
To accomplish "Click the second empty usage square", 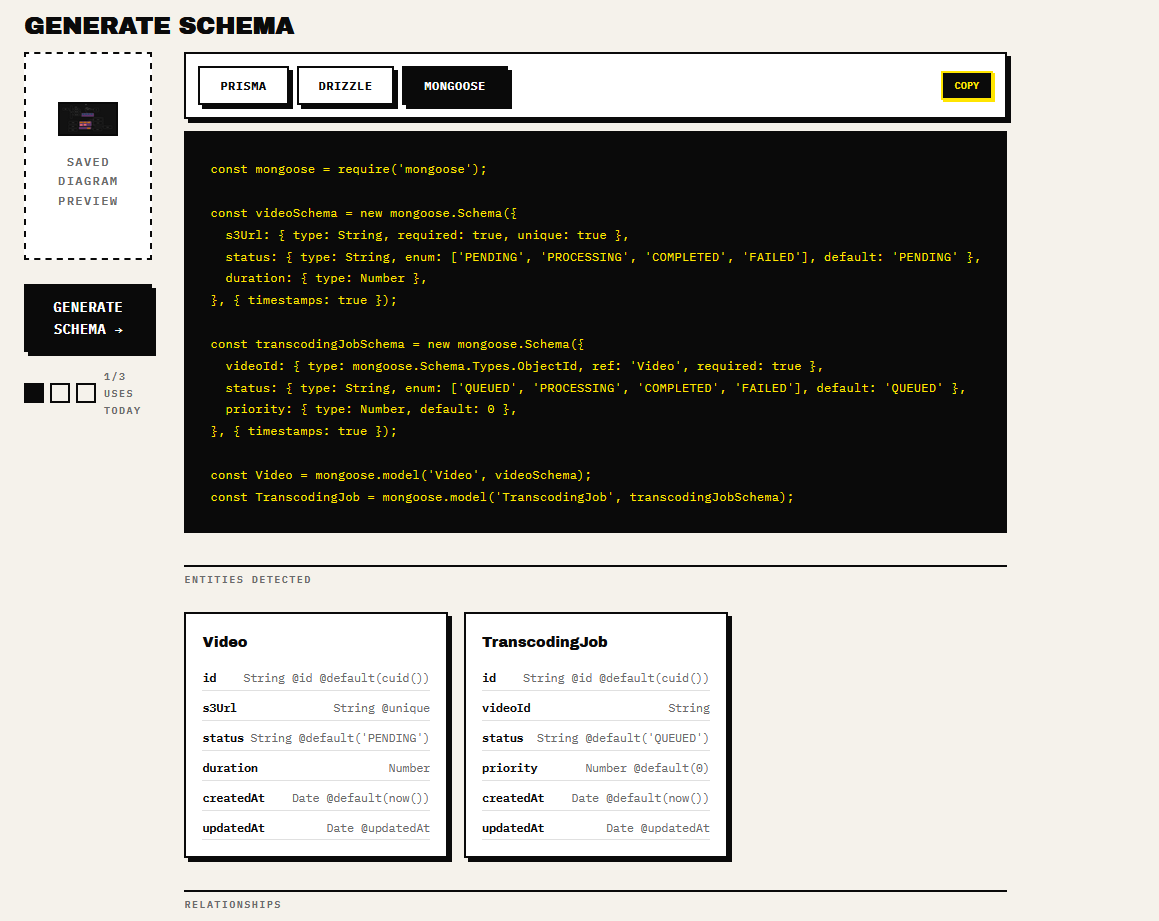I will [x=60, y=393].
